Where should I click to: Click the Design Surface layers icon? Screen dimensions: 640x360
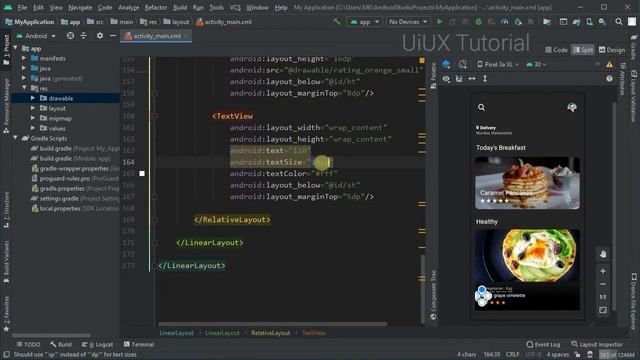(446, 64)
